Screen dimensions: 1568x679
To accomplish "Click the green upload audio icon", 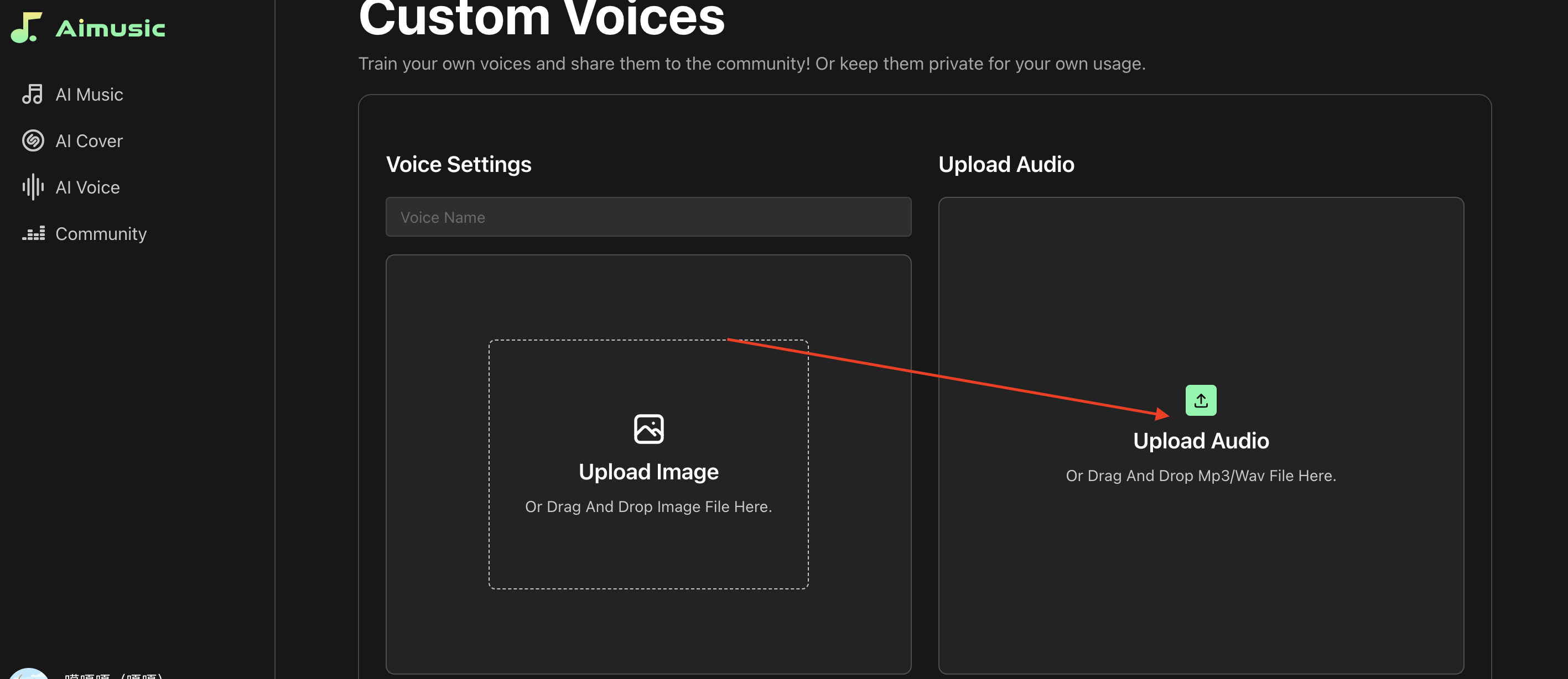I will tap(1201, 400).
